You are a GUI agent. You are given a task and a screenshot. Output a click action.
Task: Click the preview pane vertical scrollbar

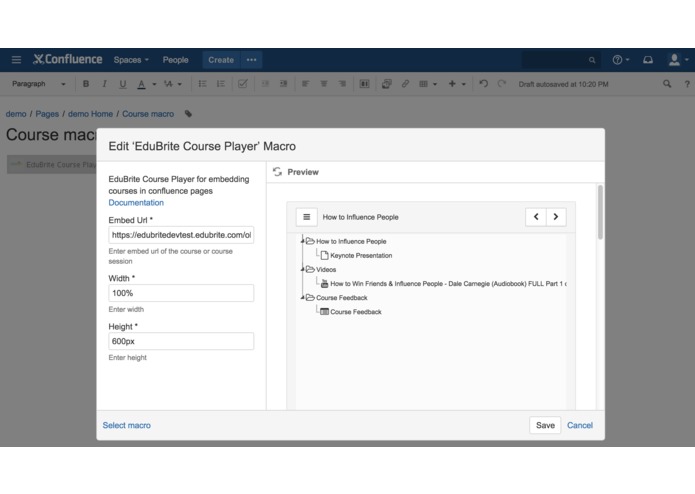(x=601, y=212)
